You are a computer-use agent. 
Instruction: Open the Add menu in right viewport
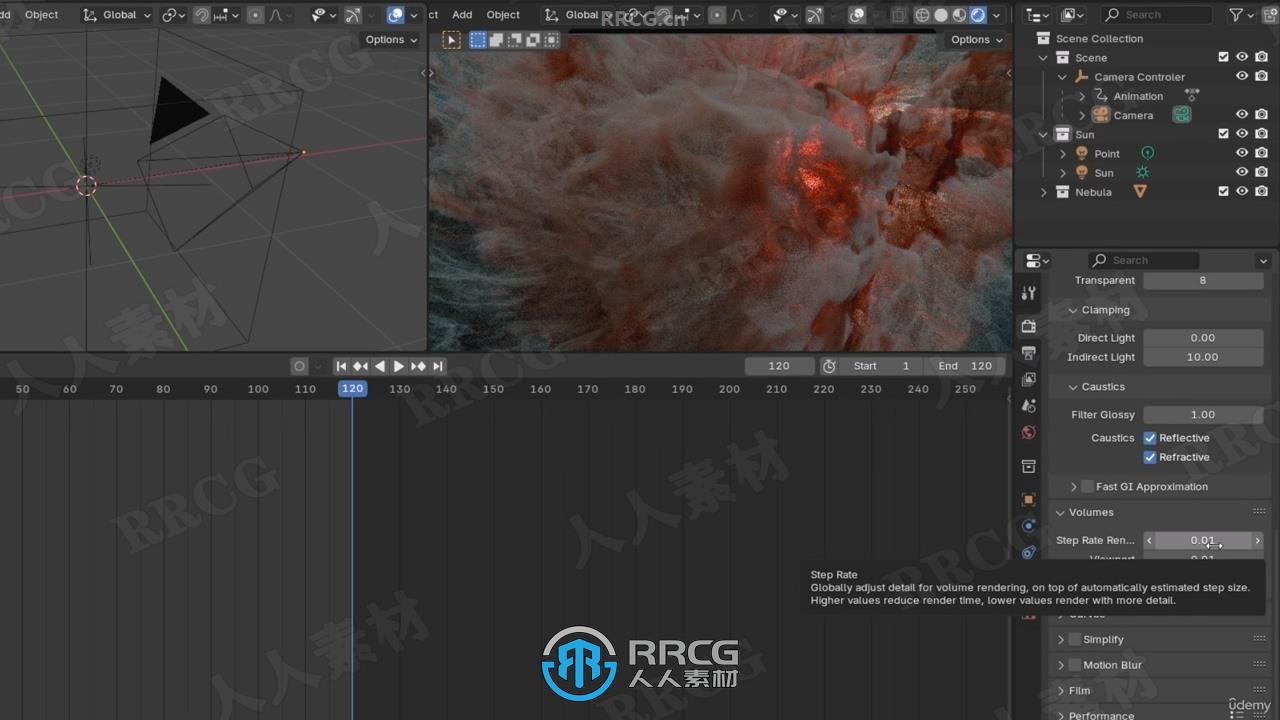click(462, 15)
